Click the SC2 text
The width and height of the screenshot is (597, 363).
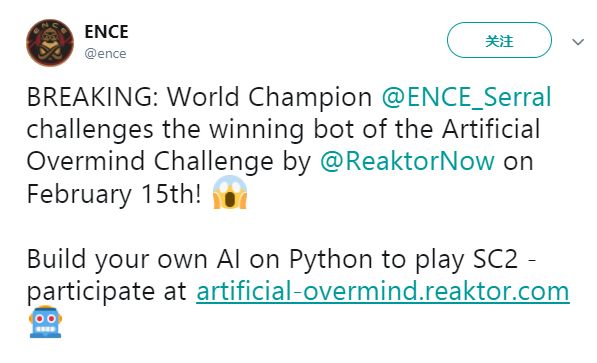[x=495, y=259]
